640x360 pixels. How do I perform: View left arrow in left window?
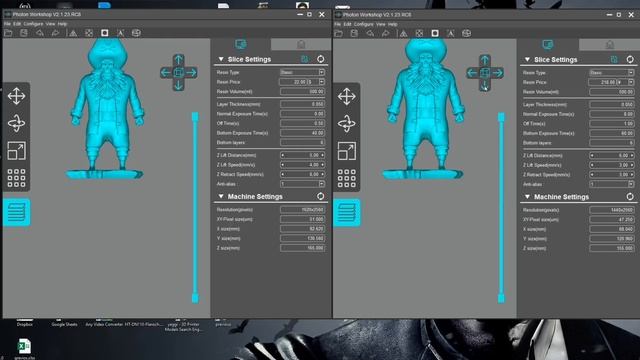pos(166,73)
